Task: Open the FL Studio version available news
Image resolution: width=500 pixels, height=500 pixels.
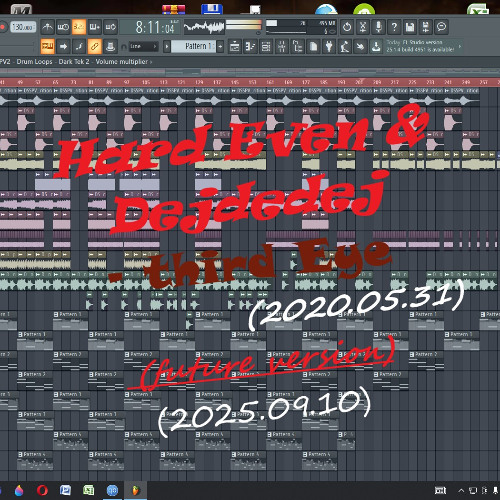Action: pyautogui.click(x=420, y=46)
